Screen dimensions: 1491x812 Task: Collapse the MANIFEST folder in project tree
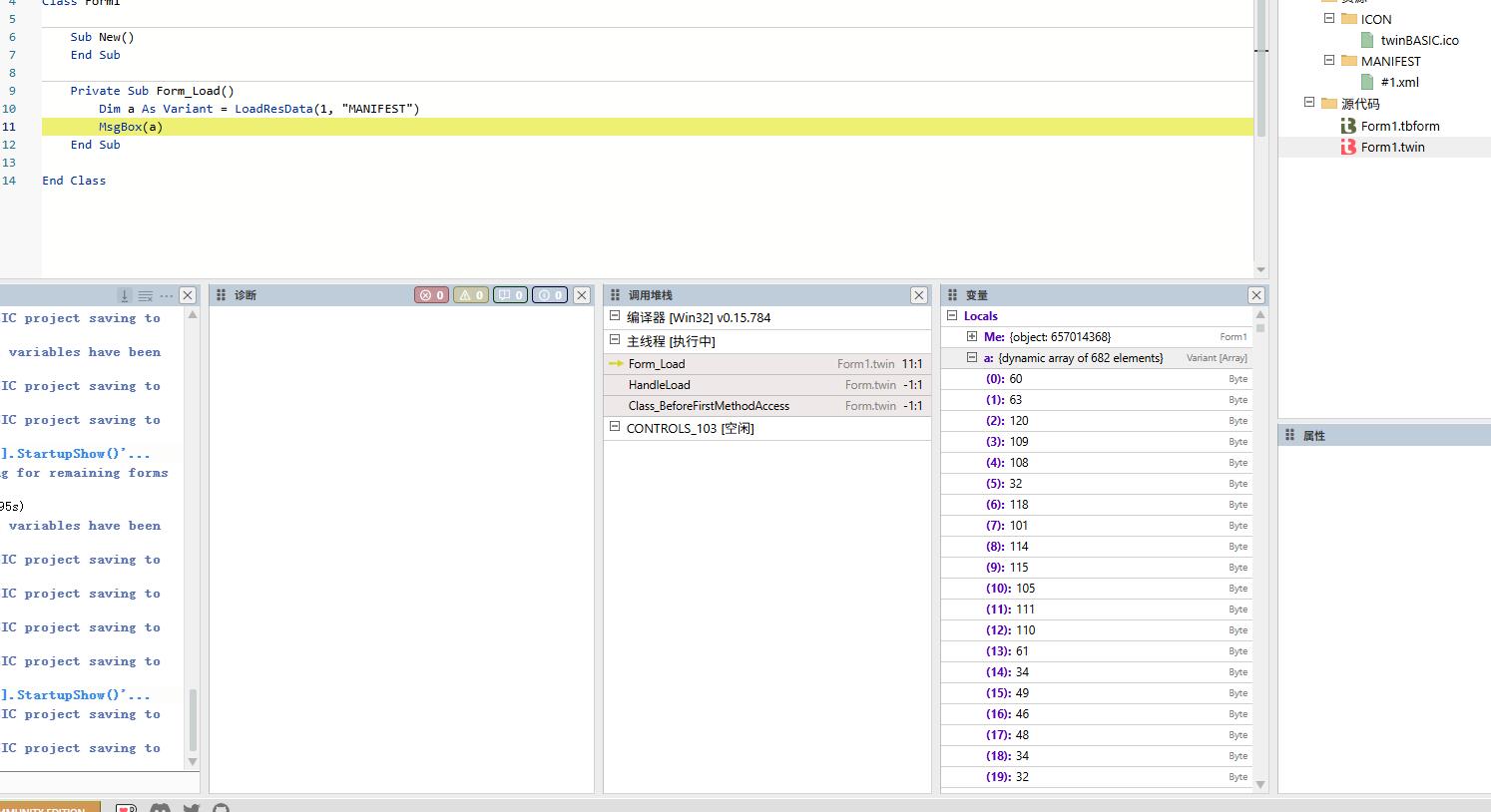pyautogui.click(x=1329, y=60)
